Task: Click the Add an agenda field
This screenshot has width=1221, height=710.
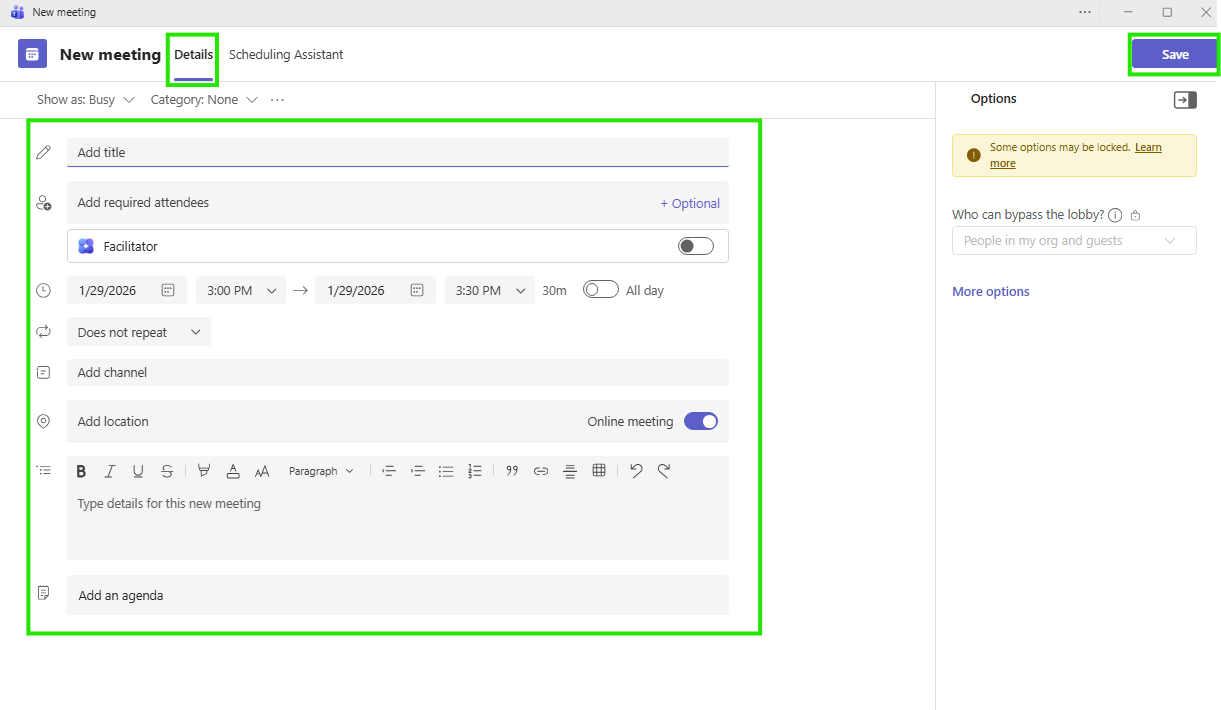Action: 398,595
